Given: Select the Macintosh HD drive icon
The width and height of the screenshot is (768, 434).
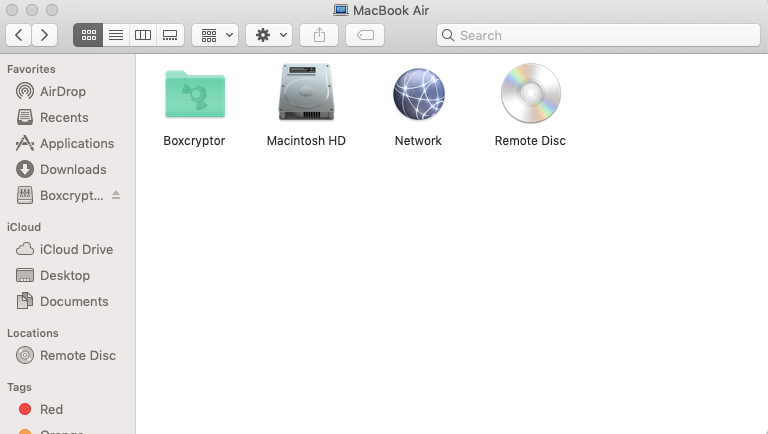Looking at the screenshot, I should [x=306, y=92].
